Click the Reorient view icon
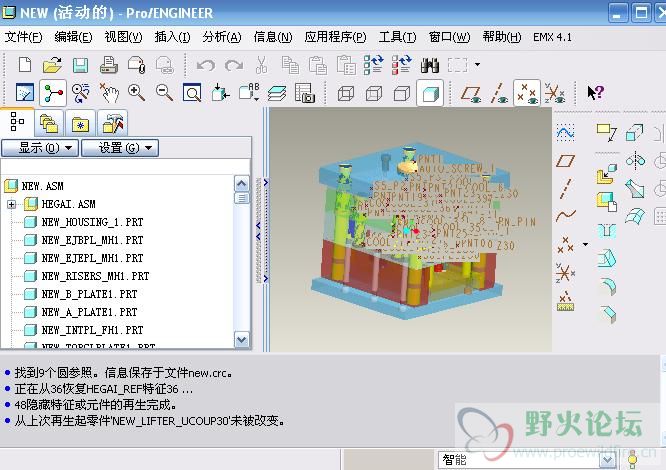Image resolution: width=666 pixels, height=470 pixels. click(220, 92)
